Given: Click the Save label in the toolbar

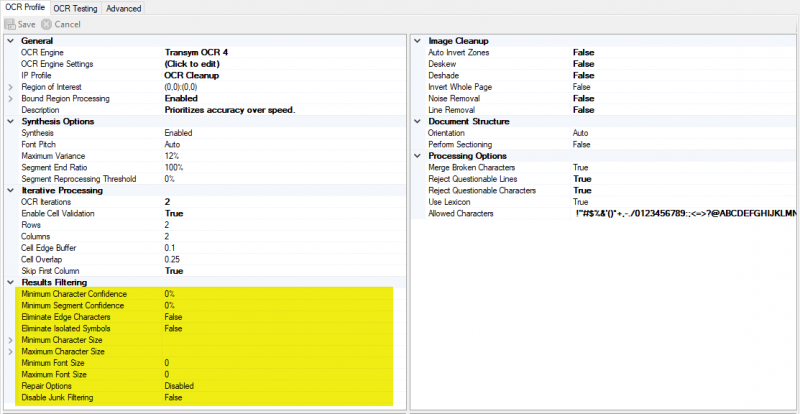Looking at the screenshot, I should point(27,24).
